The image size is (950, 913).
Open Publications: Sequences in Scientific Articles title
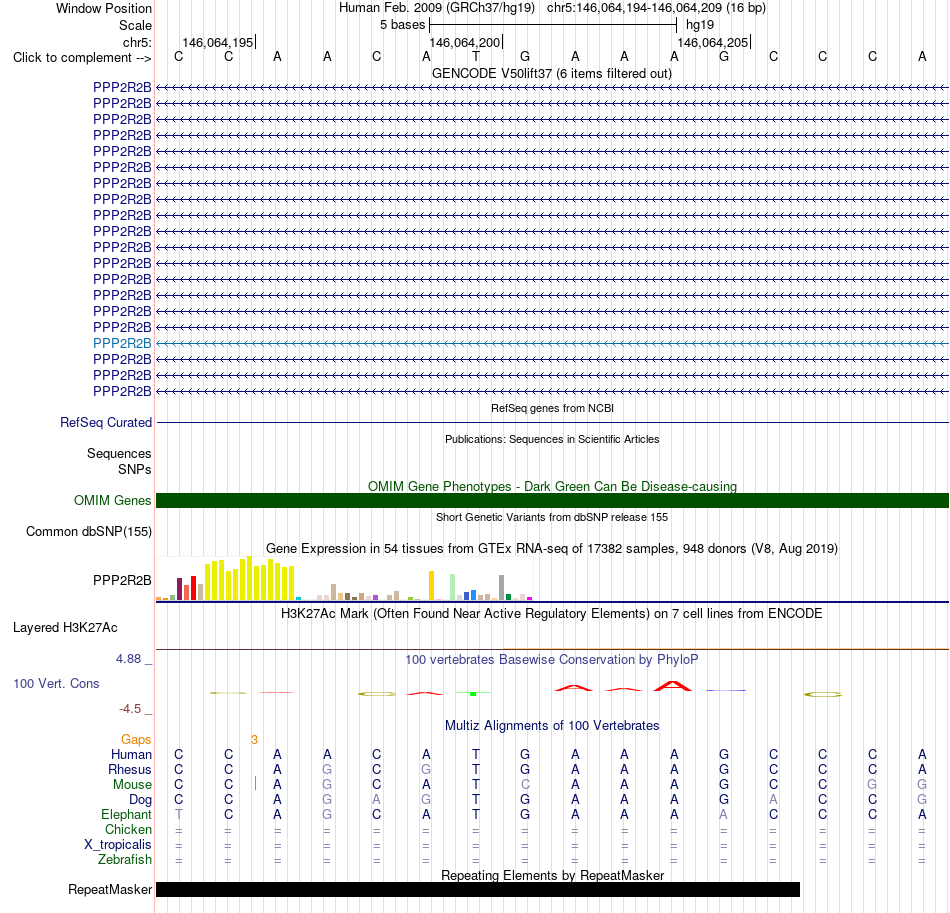(x=552, y=439)
